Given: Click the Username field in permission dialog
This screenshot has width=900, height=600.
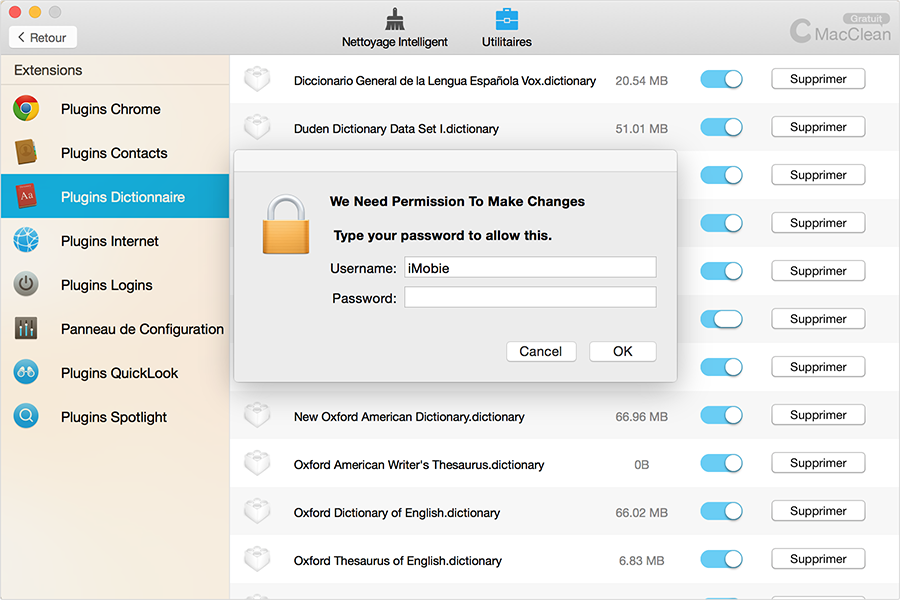Looking at the screenshot, I should coord(530,268).
